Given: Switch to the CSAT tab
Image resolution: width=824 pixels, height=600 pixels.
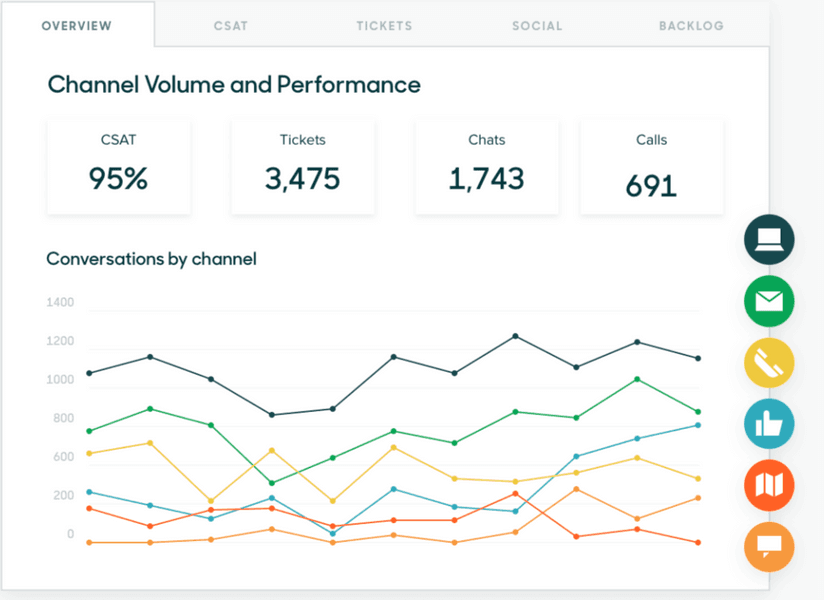Looking at the screenshot, I should (x=230, y=26).
